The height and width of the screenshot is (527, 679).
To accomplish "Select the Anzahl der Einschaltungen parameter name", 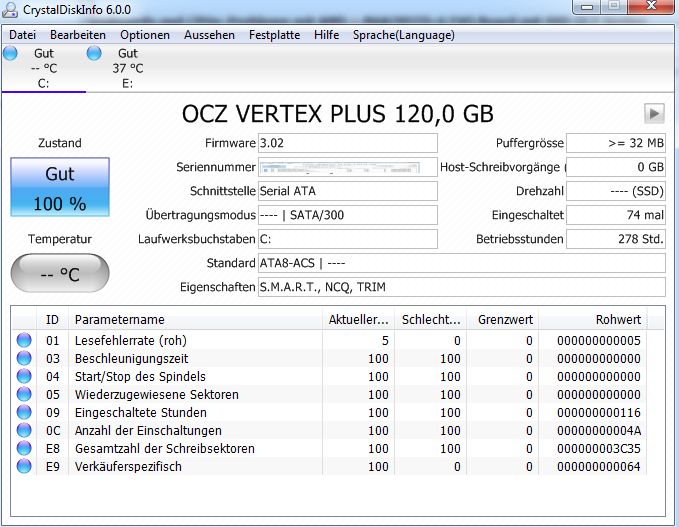I will [148, 430].
